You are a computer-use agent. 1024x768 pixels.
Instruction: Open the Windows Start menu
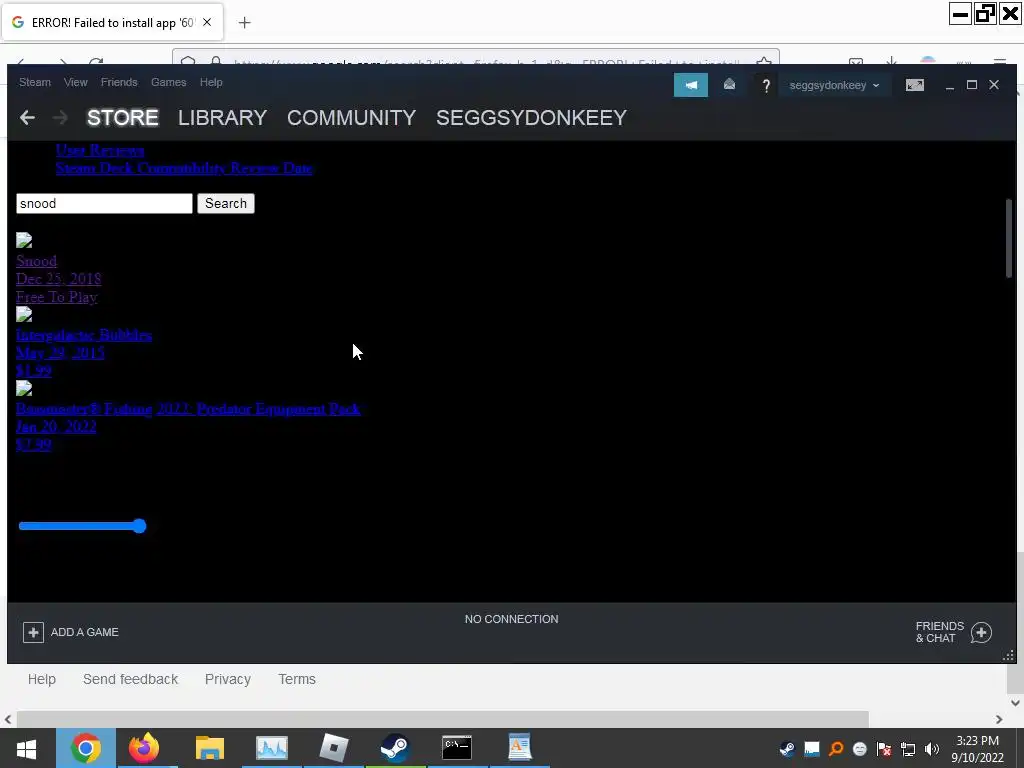click(x=26, y=748)
